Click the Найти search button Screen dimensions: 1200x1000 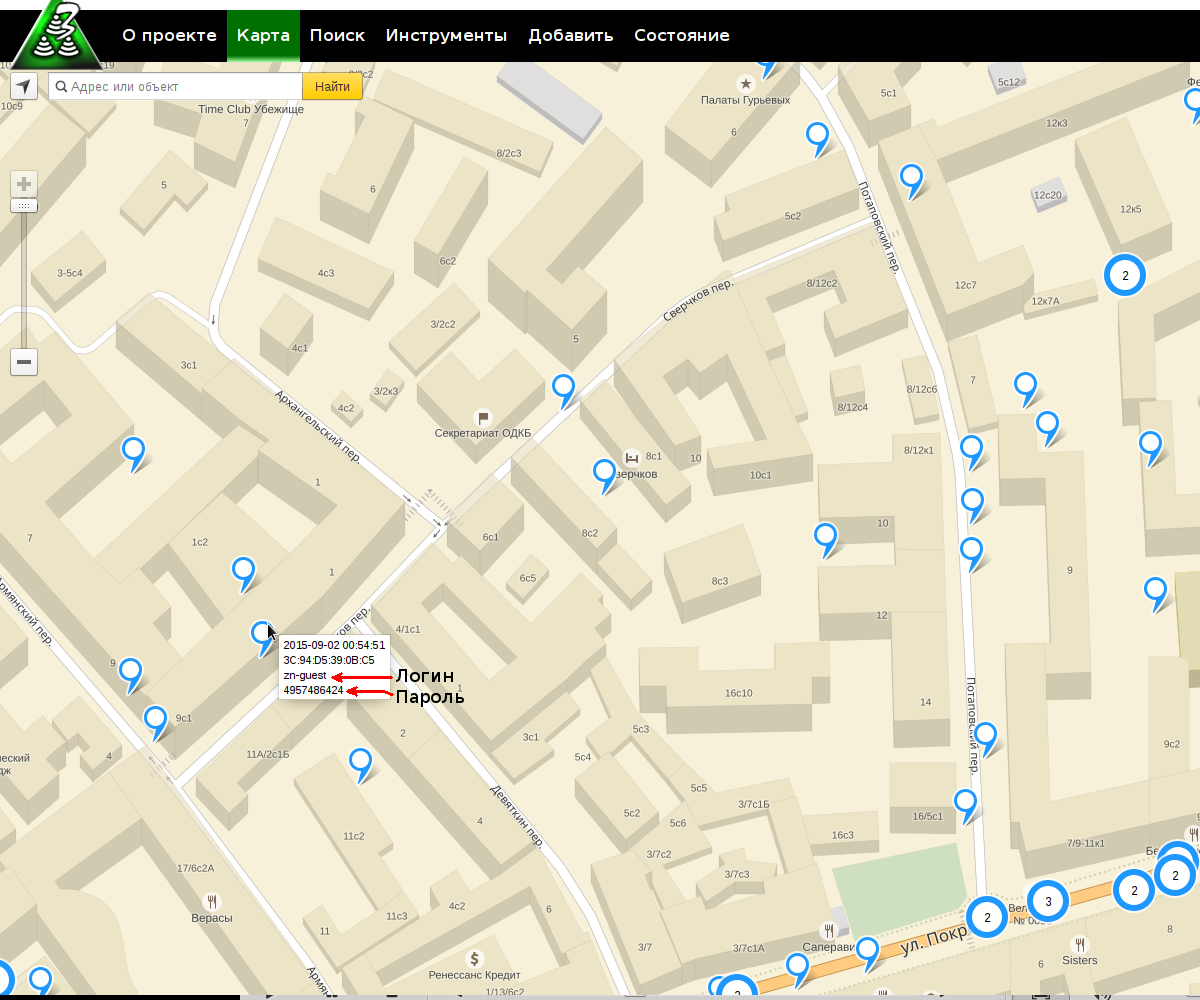click(x=332, y=87)
